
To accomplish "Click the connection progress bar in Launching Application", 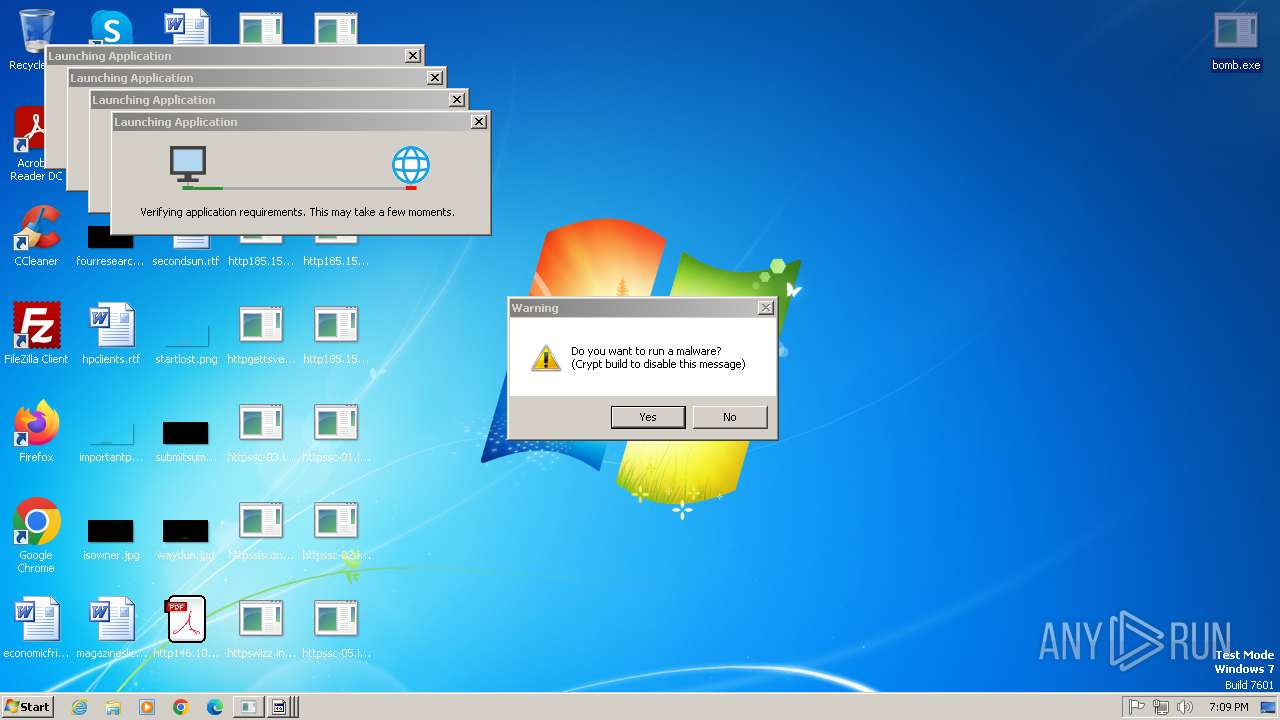I will point(300,187).
